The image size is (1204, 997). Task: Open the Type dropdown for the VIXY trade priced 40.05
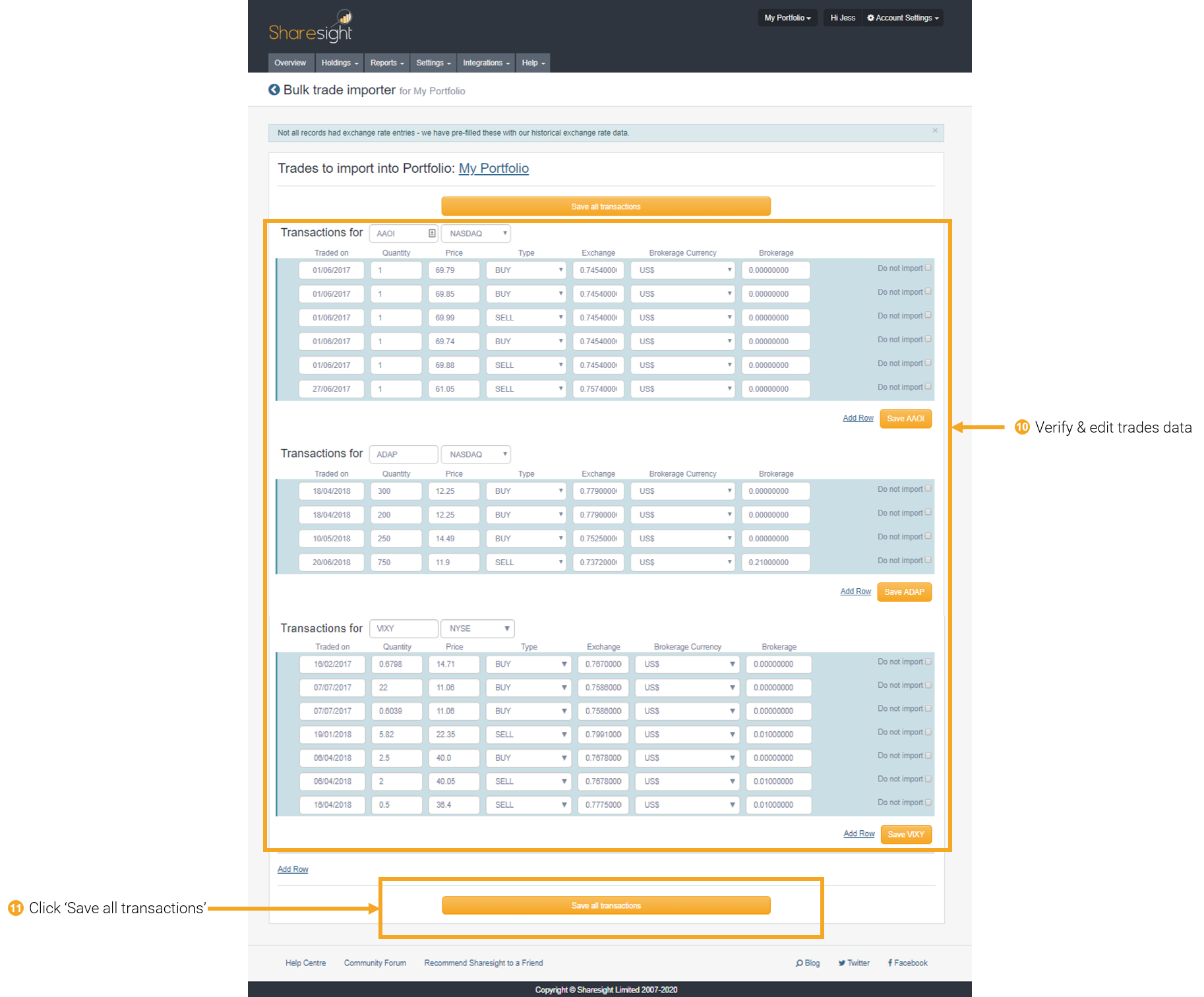click(529, 781)
